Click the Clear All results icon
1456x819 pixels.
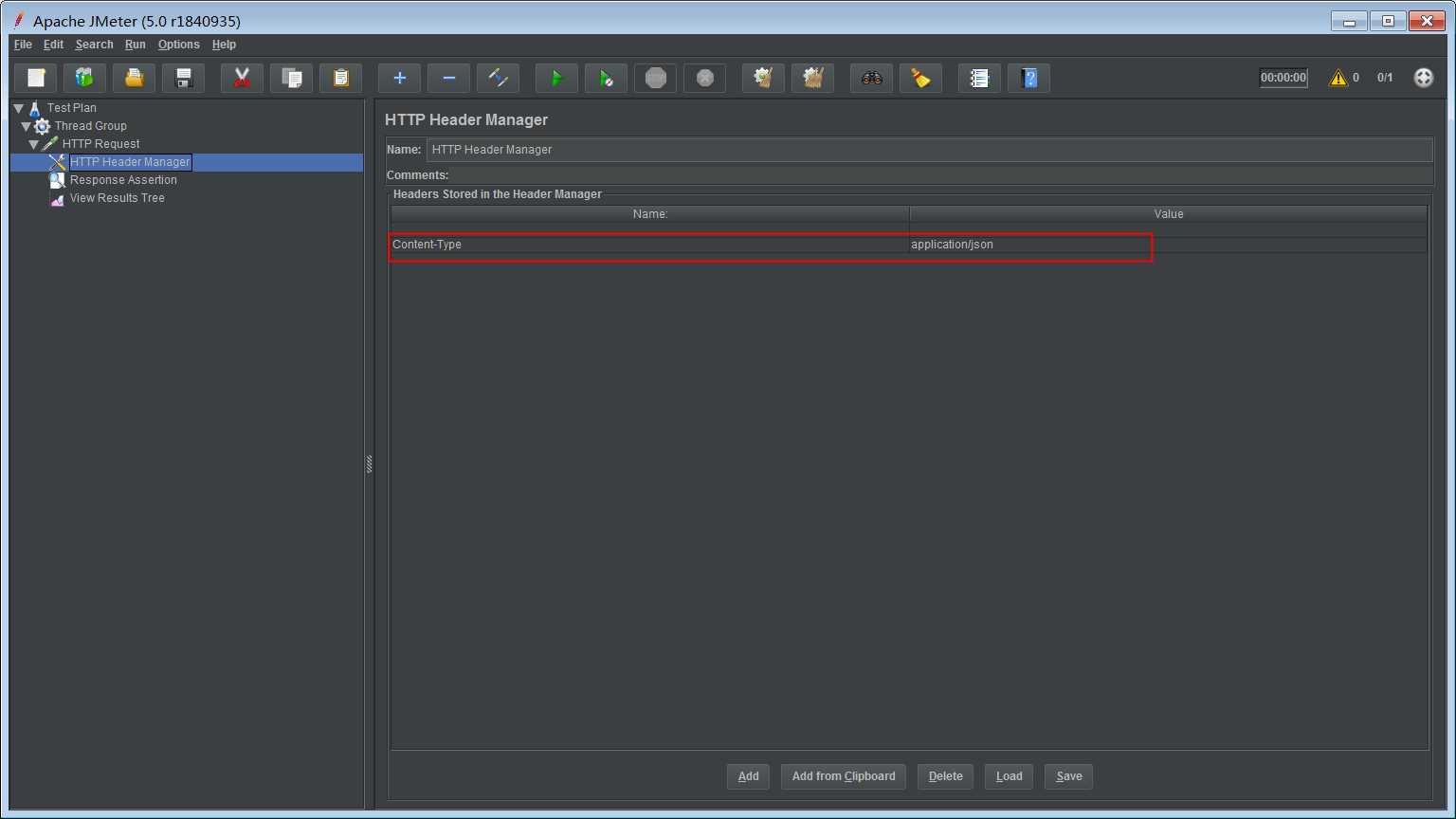[x=813, y=78]
